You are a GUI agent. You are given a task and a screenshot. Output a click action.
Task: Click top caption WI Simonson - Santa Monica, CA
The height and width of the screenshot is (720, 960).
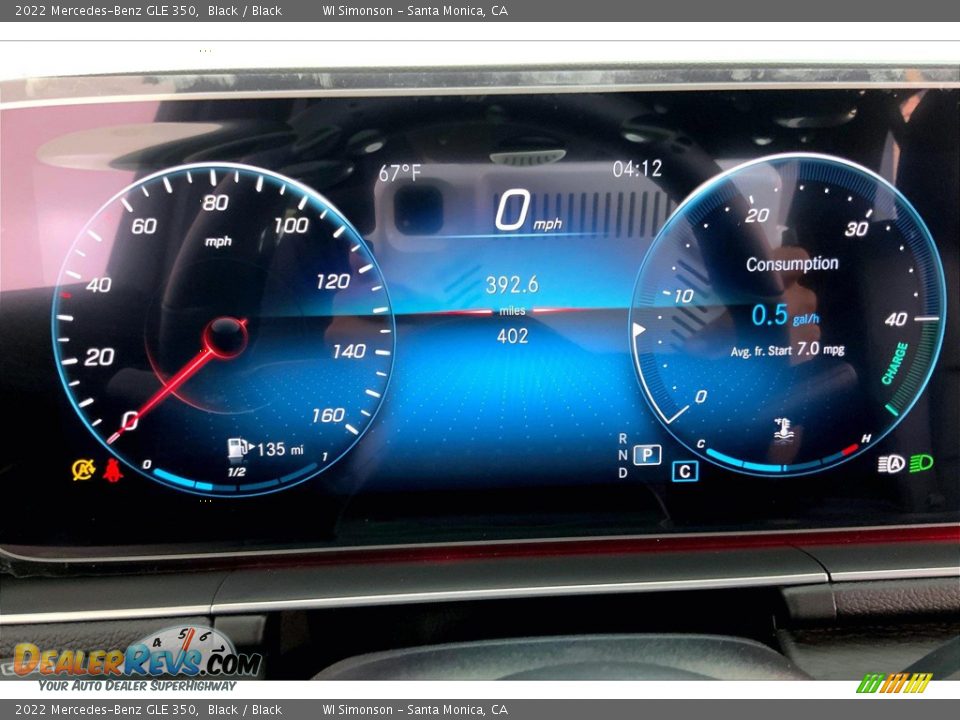pyautogui.click(x=415, y=10)
